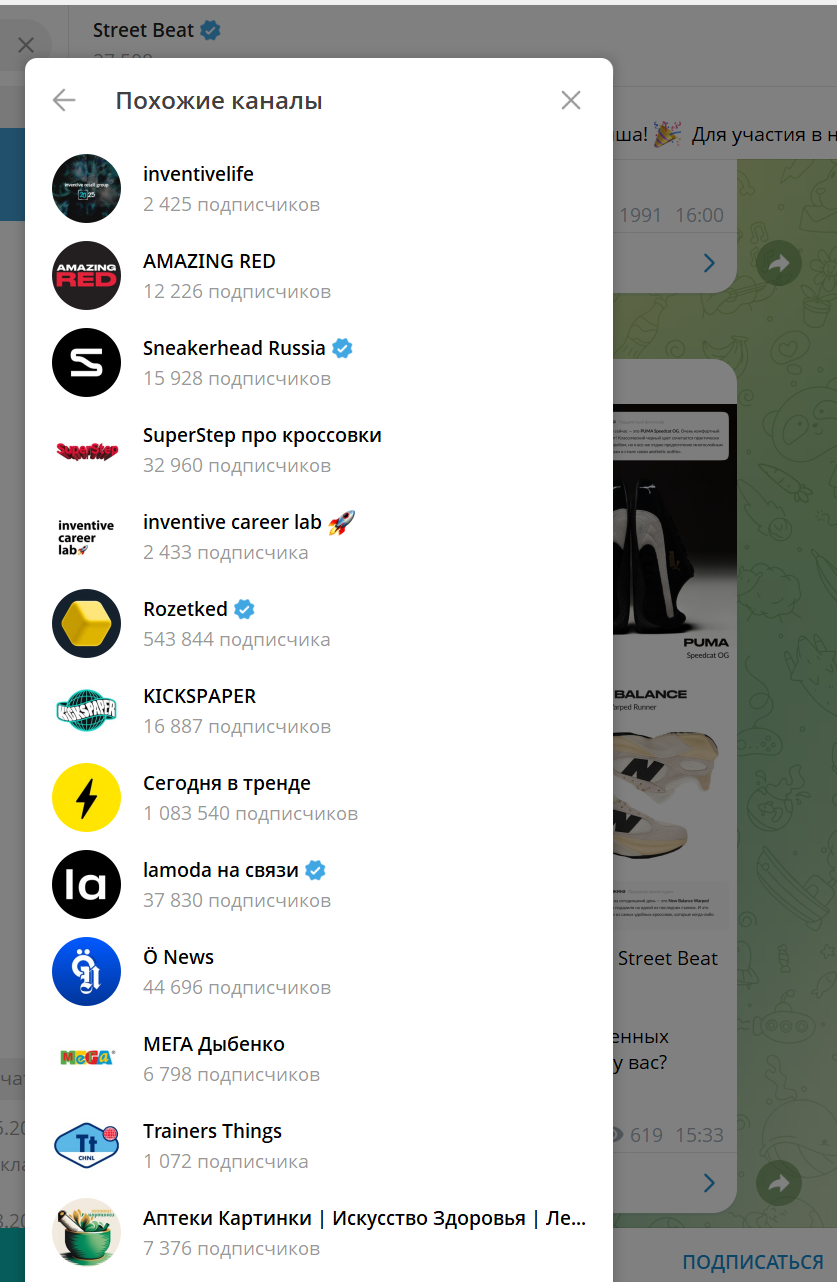
Task: Select the AMAZING RED channel logo
Action: click(x=86, y=275)
